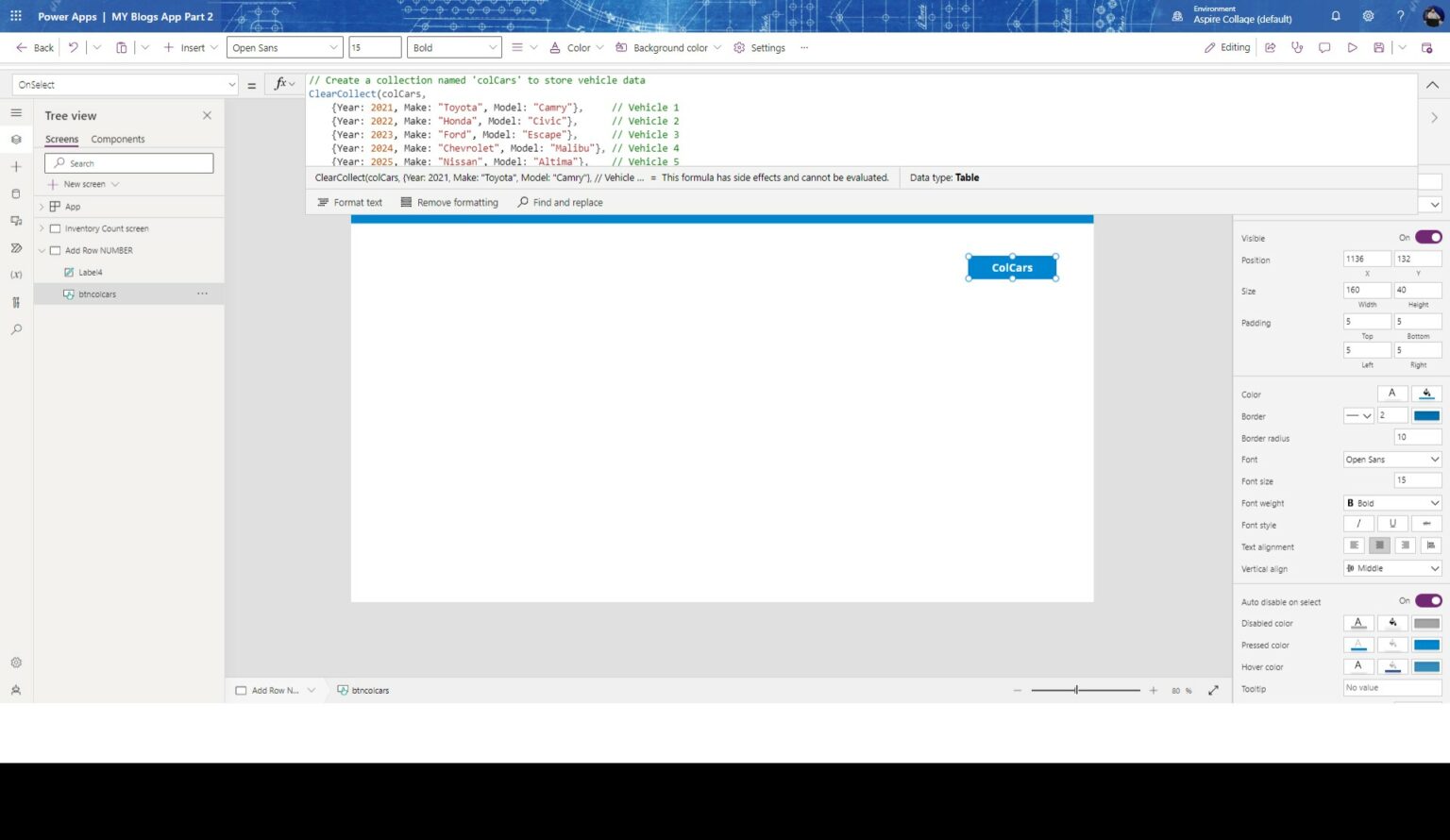Image resolution: width=1450 pixels, height=840 pixels.
Task: Select the Tree view icon in left rail
Action: coord(15,139)
